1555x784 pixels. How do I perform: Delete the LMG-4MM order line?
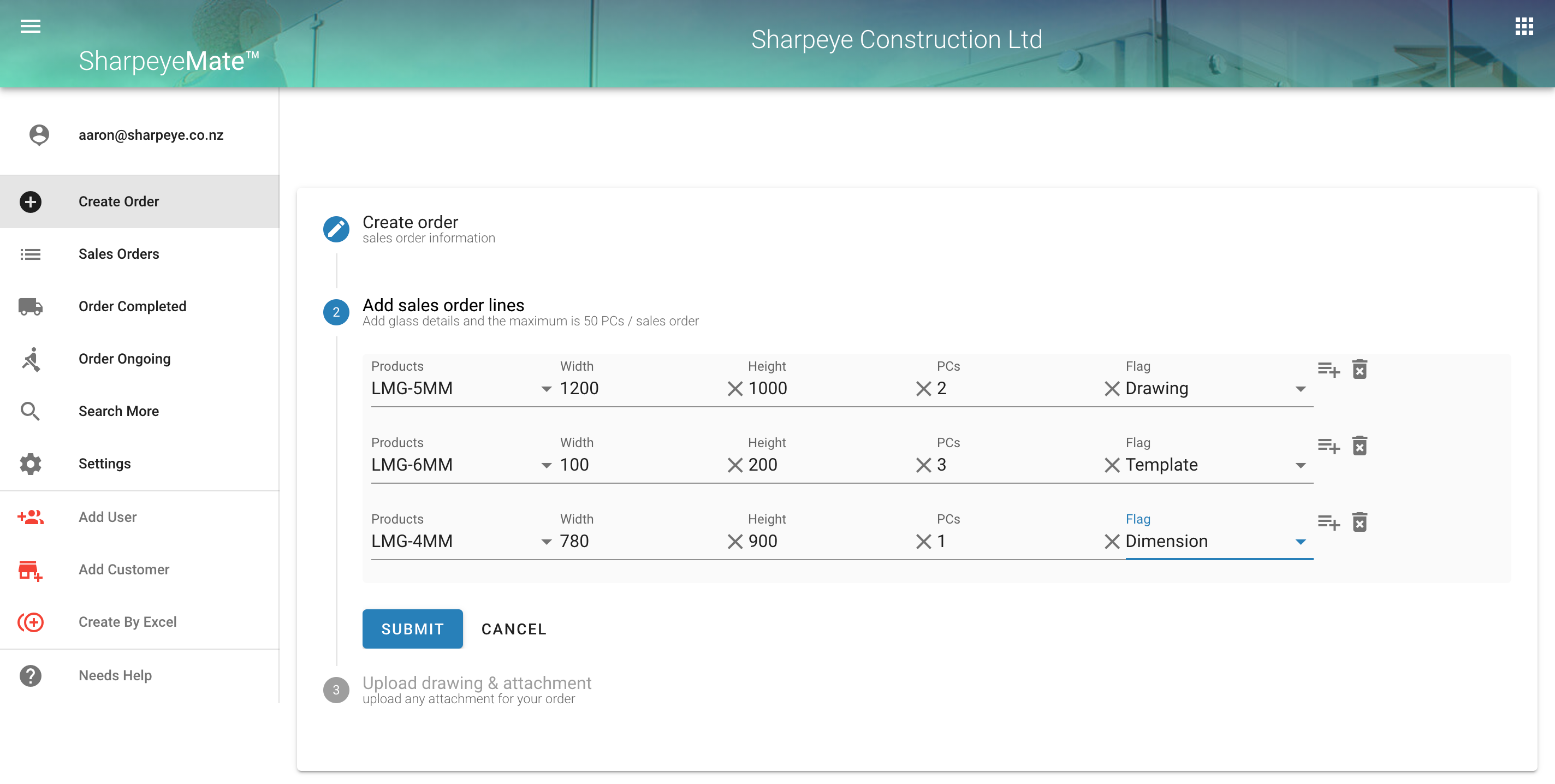[1360, 522]
